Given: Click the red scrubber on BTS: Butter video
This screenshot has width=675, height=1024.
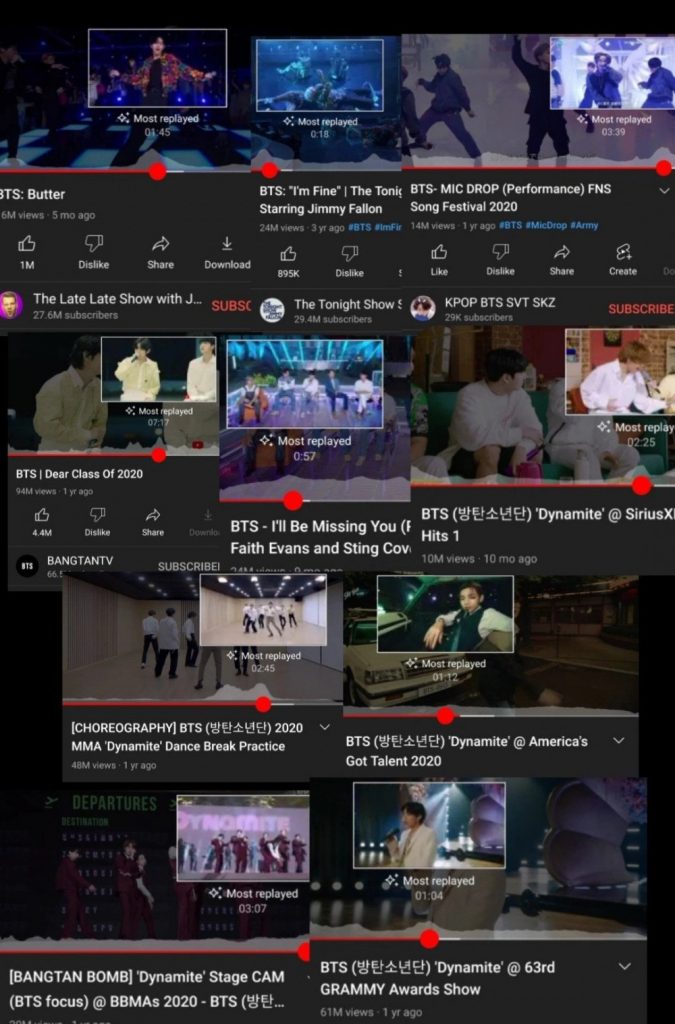Looking at the screenshot, I should tap(157, 171).
